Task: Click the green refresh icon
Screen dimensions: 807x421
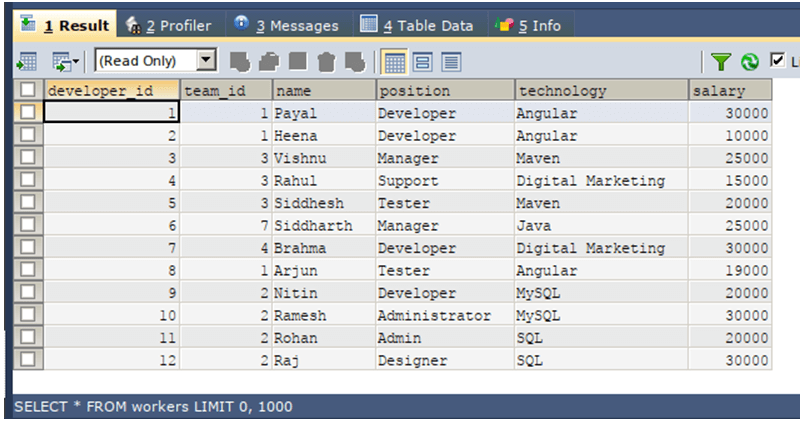Action: point(750,62)
